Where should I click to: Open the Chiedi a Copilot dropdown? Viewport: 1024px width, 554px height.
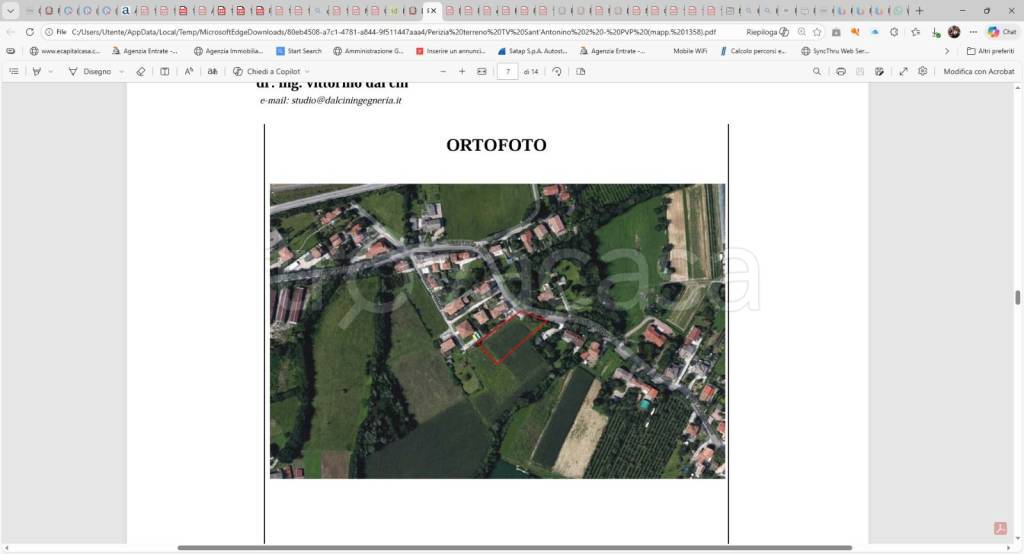point(307,72)
